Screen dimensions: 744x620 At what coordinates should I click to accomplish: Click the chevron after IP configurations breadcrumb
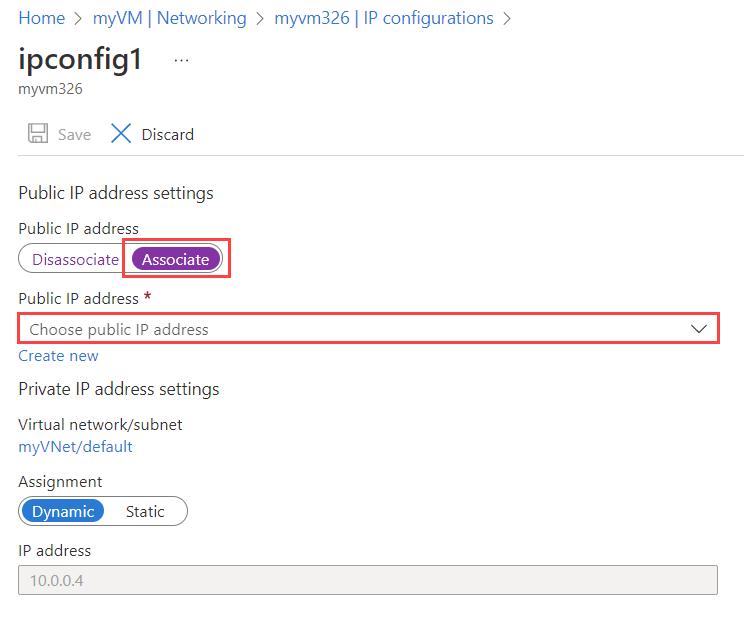click(x=507, y=18)
